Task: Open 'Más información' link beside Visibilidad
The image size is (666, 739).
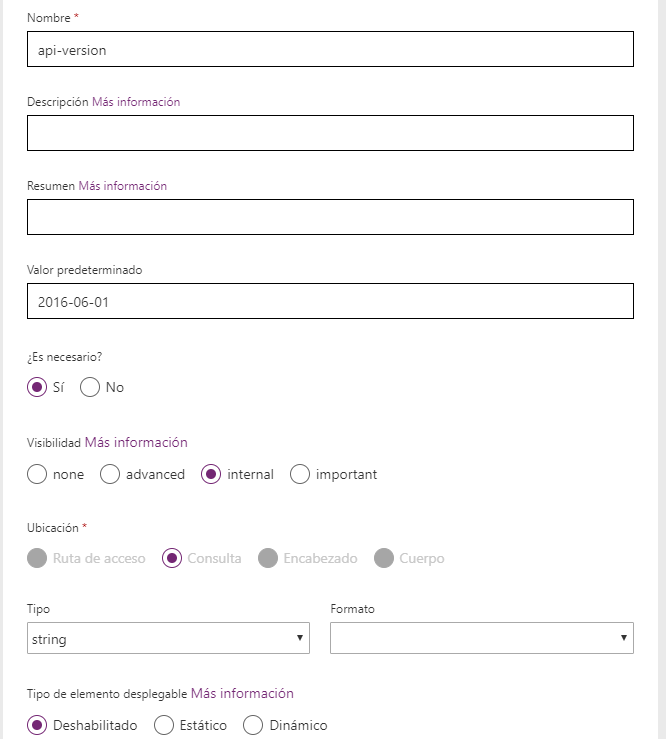Action: click(x=136, y=442)
